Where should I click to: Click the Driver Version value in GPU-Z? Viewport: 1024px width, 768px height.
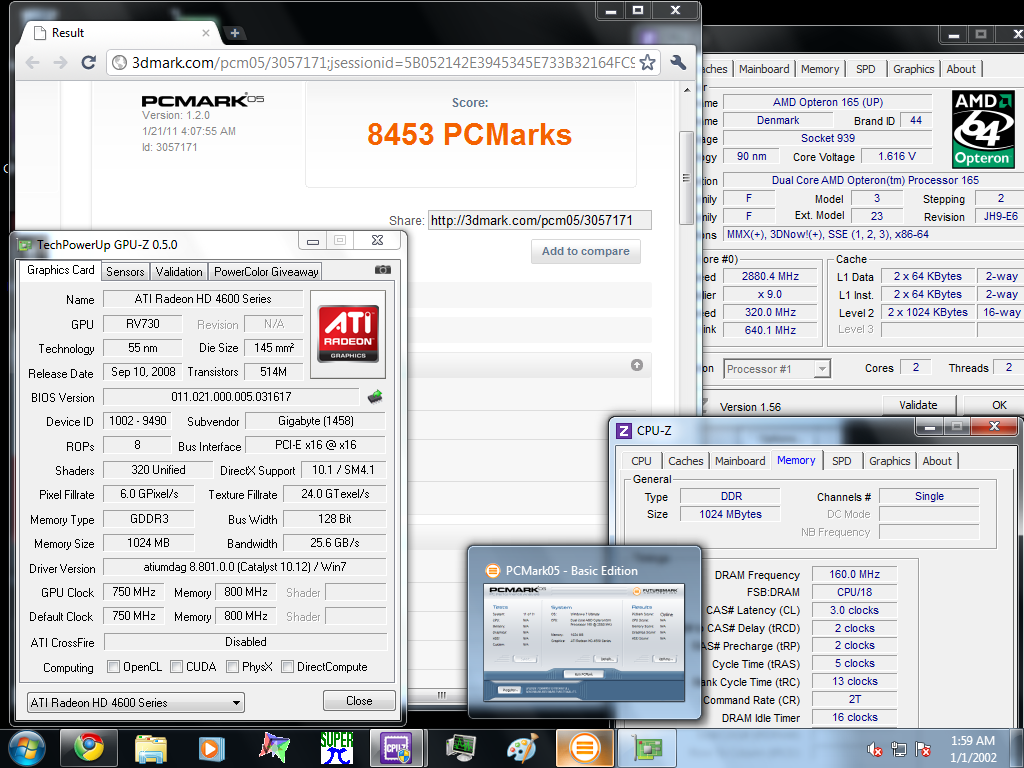(x=245, y=567)
